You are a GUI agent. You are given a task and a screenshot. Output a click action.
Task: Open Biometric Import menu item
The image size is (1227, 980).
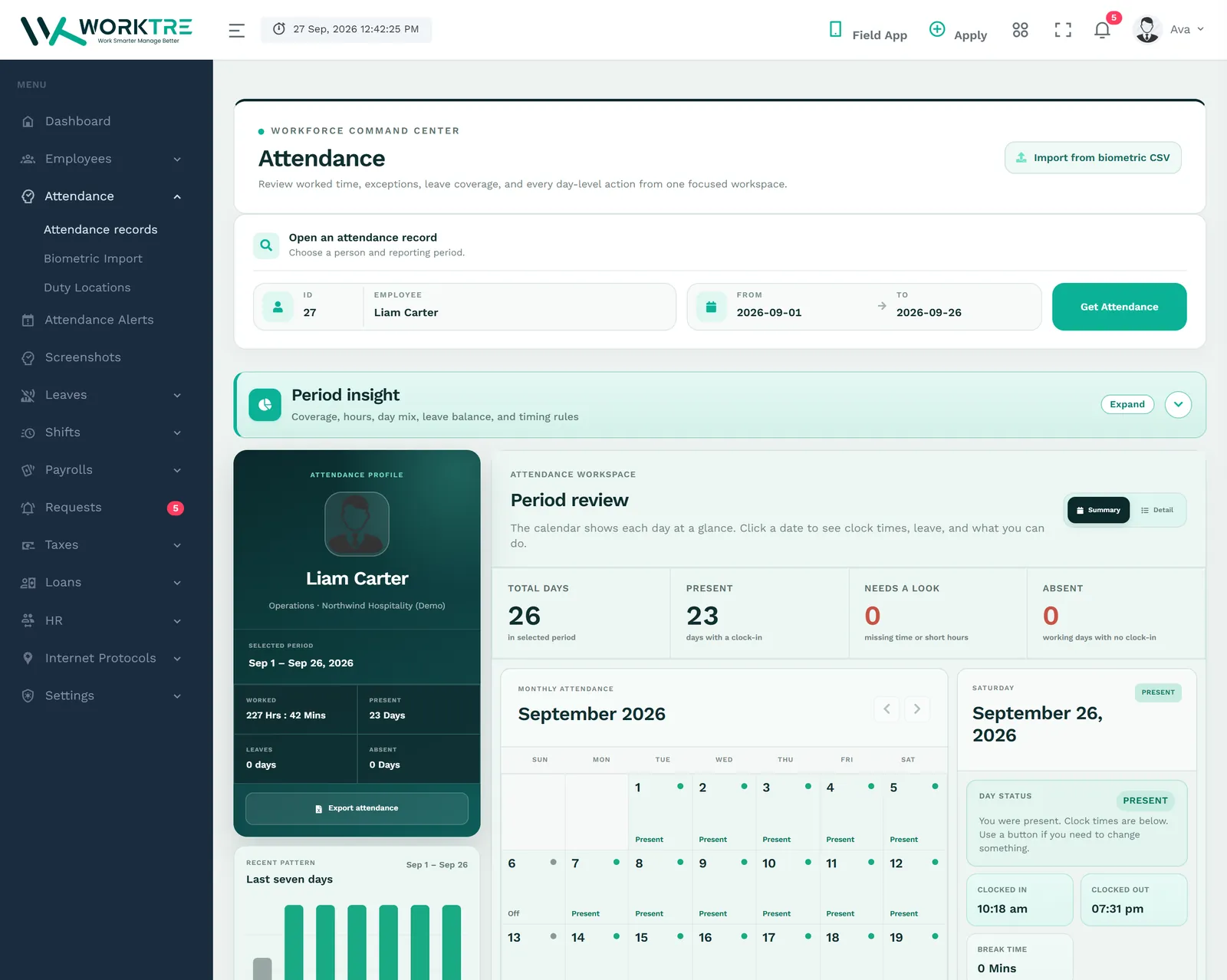93,258
